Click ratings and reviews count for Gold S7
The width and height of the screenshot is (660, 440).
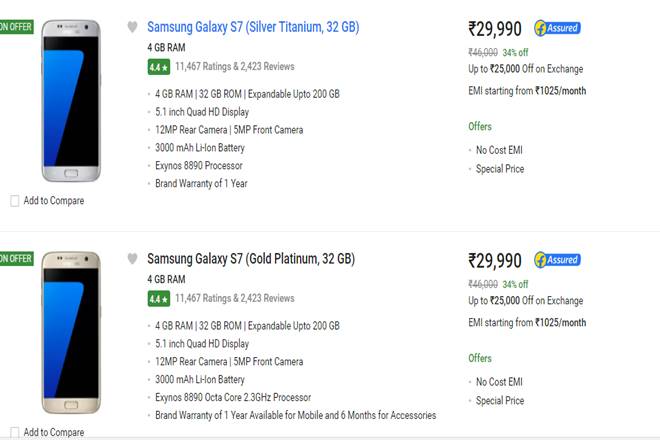(234, 298)
